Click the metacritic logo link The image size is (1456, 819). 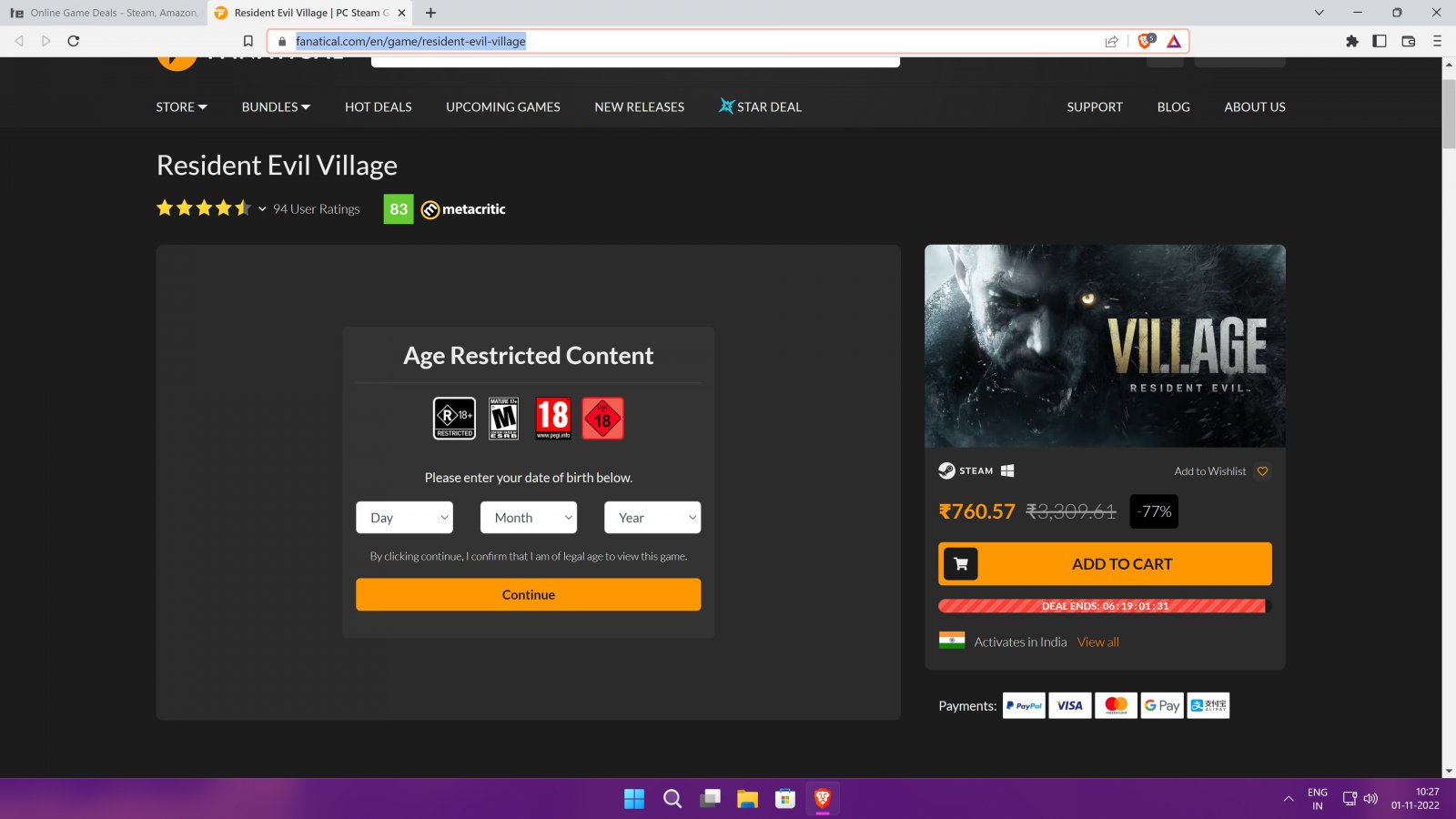(x=463, y=209)
